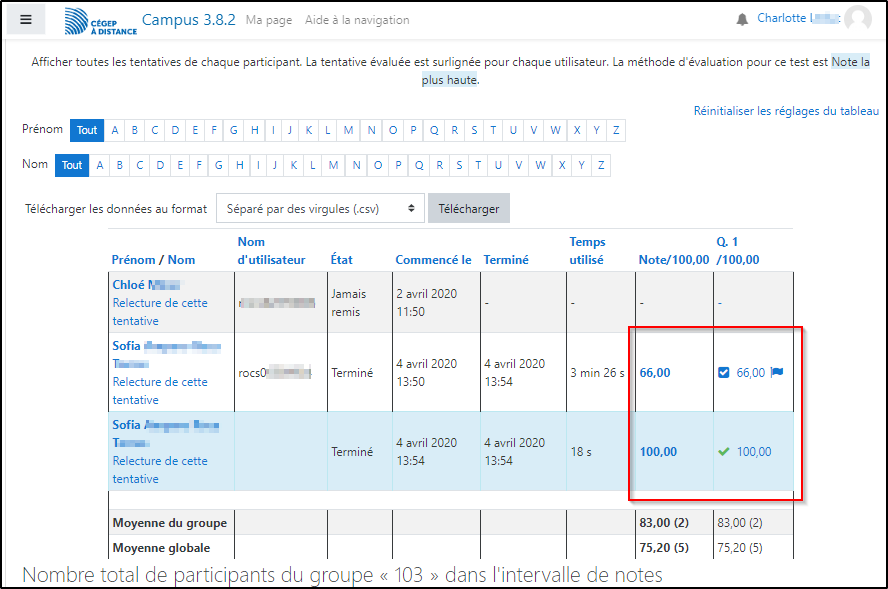Click the green checkmark beside 100,00
The height and width of the screenshot is (589, 888).
(x=723, y=452)
